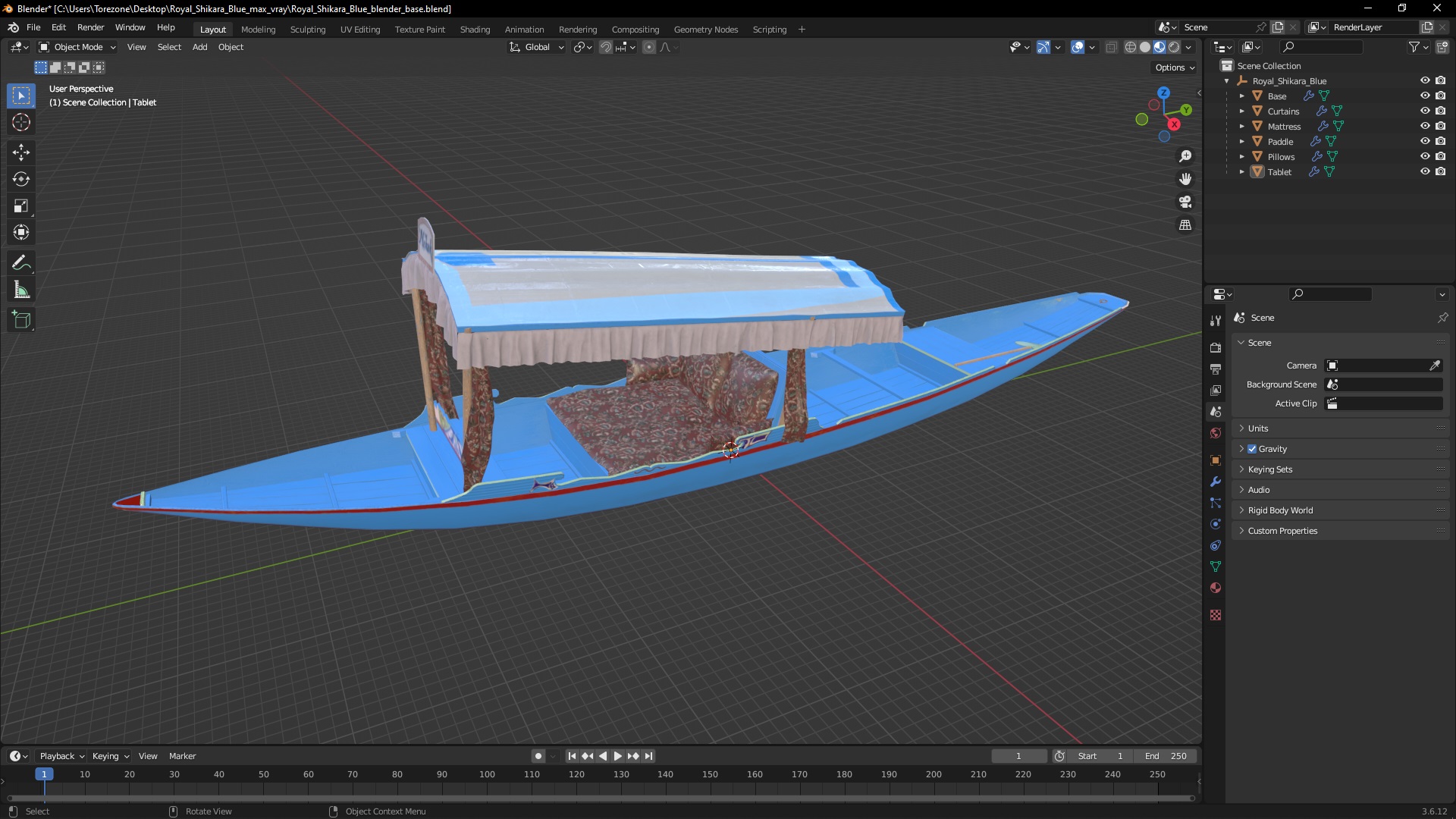Select the Move tool in toolbar

click(22, 152)
